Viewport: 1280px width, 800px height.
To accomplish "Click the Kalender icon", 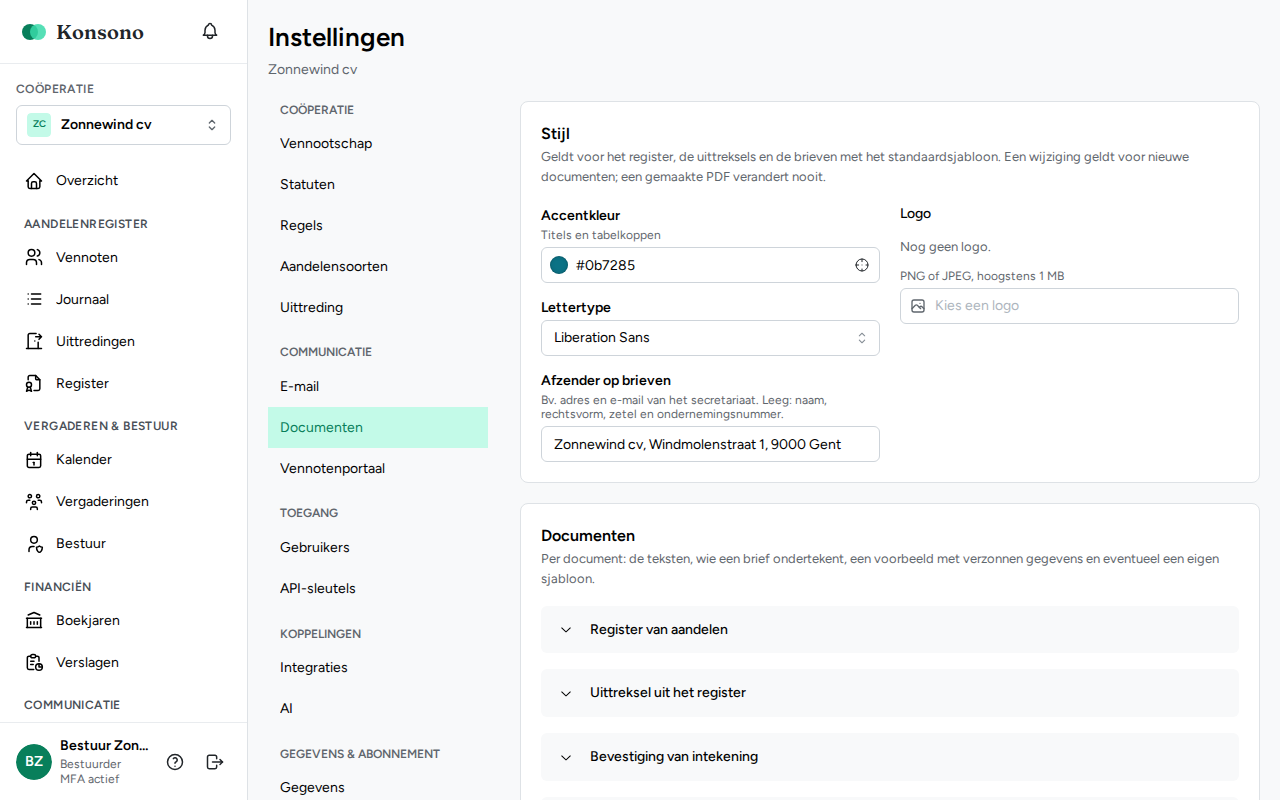I will point(34,460).
